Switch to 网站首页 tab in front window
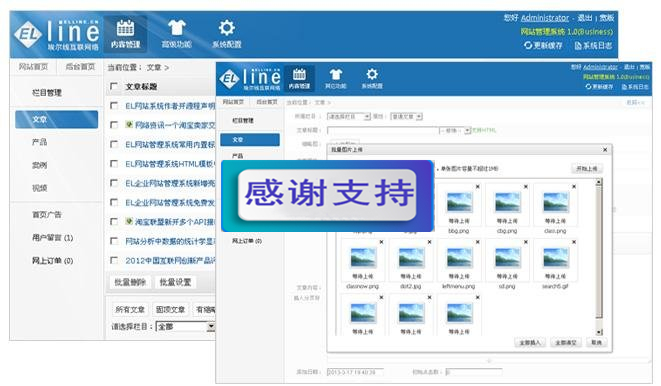This screenshot has height=386, width=661. coord(233,102)
